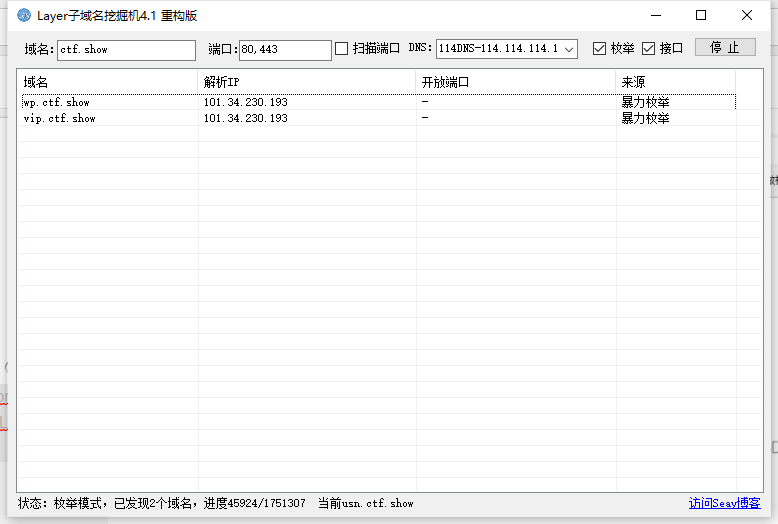This screenshot has width=778, height=524.
Task: Click the 域名 input field containing ctf.show
Action: click(127, 50)
